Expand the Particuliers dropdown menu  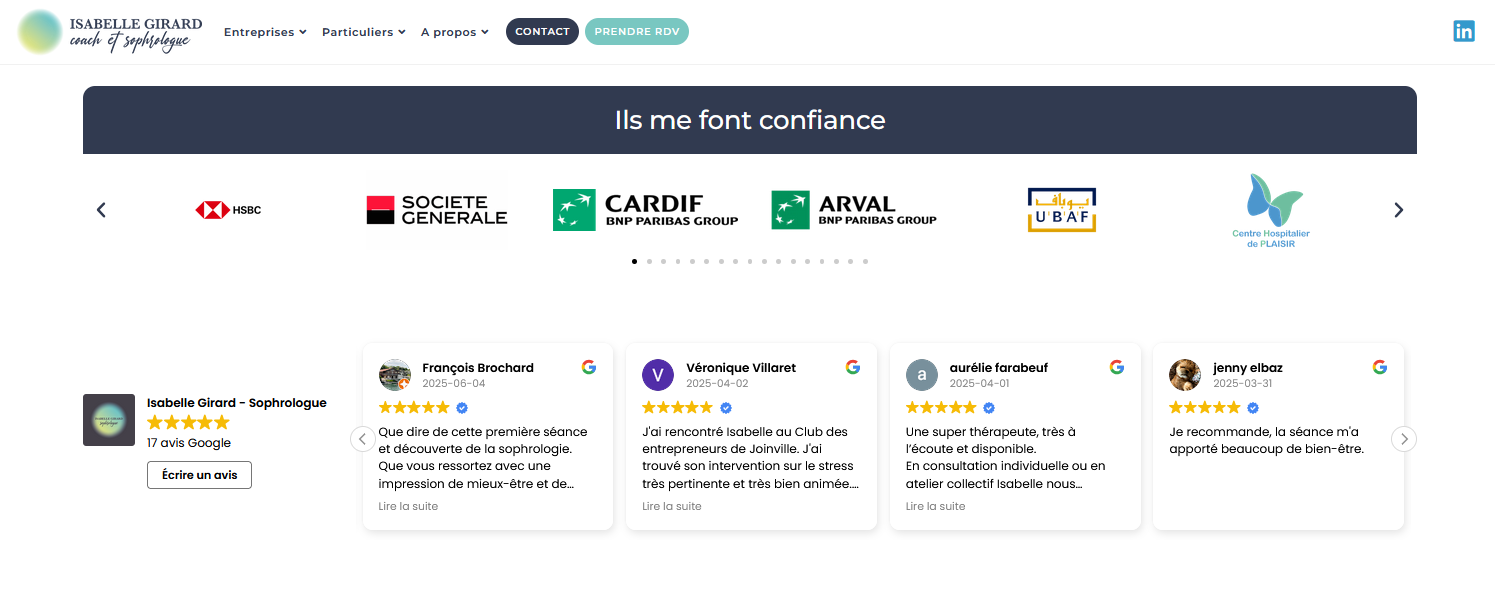point(363,32)
